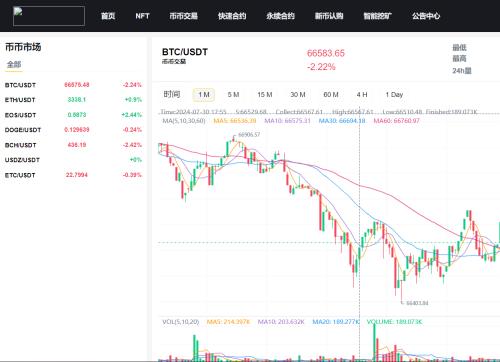Select the 全部 market tab
Viewport: 500px width, 362px height.
click(x=14, y=64)
